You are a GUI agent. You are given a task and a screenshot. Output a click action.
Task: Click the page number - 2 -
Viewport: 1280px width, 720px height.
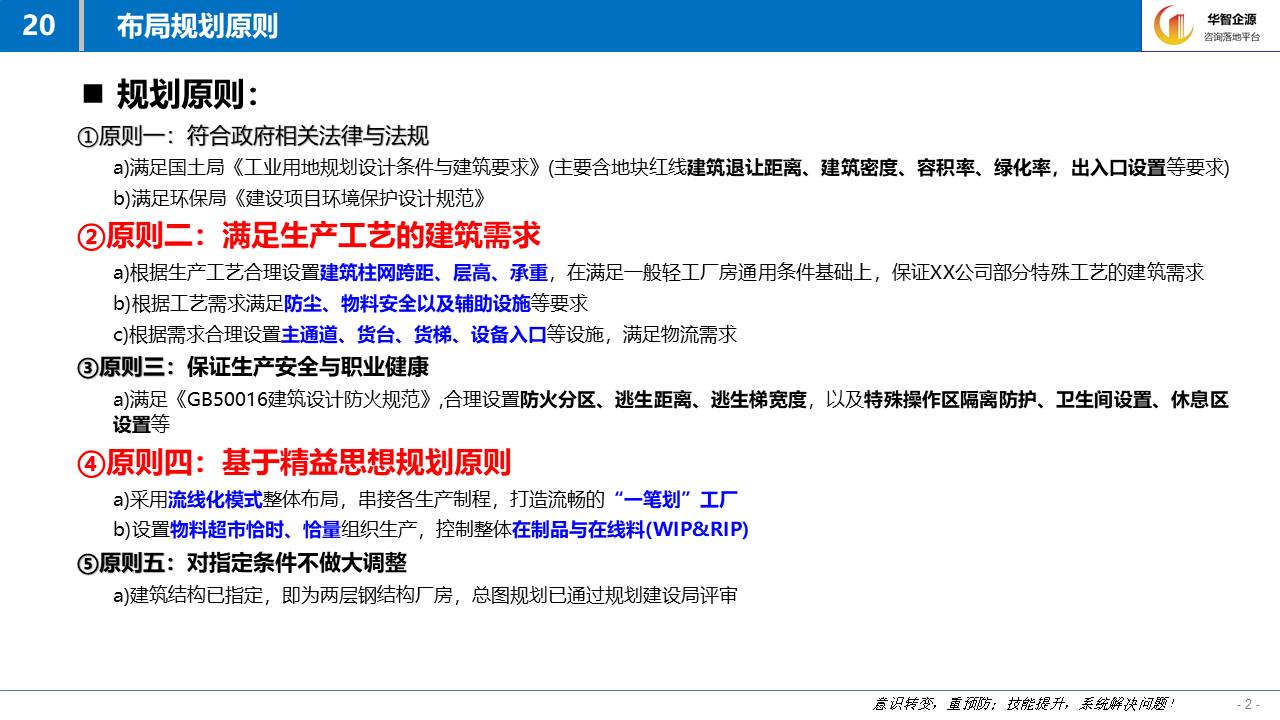1248,704
